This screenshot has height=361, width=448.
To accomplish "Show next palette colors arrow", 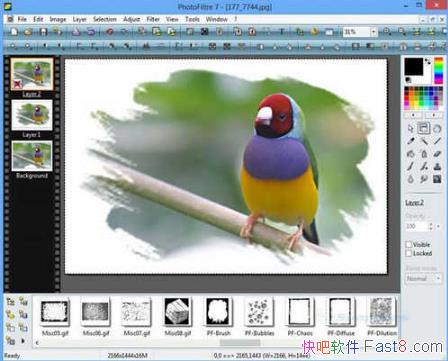I will coord(434,115).
